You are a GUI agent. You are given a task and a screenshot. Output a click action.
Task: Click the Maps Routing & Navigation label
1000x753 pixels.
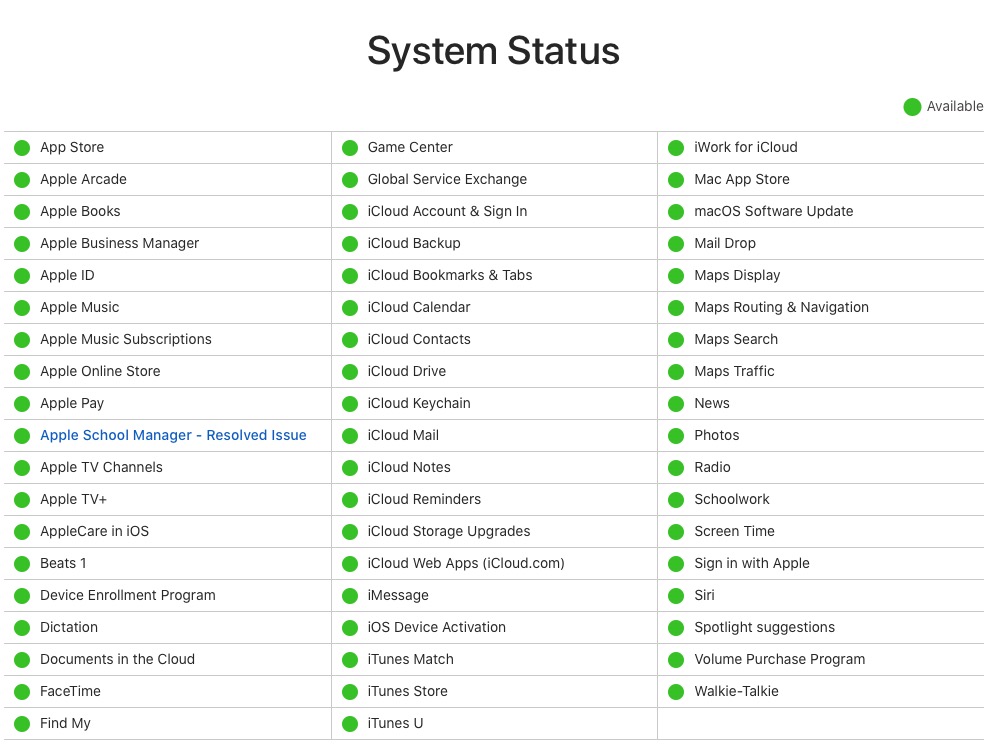coord(781,308)
